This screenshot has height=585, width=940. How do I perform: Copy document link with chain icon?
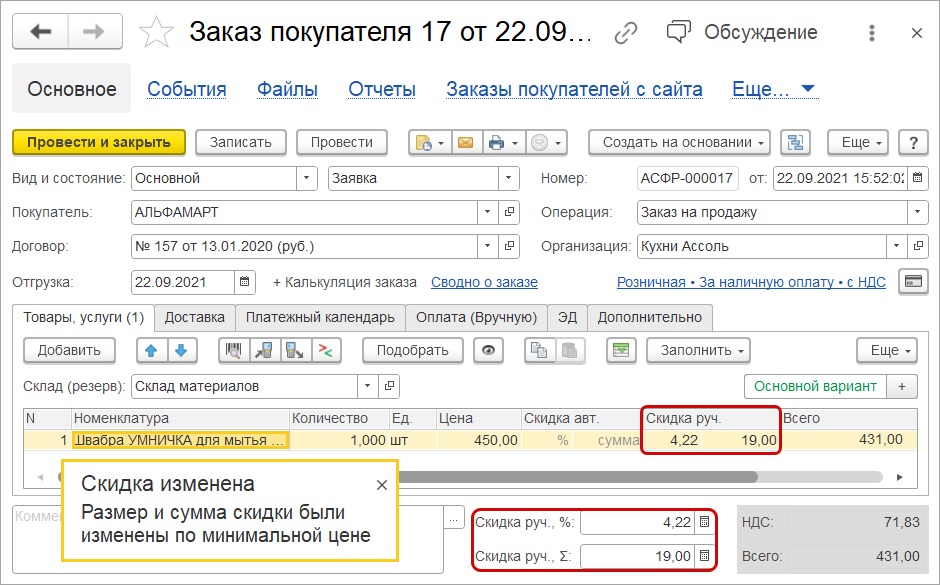point(626,33)
